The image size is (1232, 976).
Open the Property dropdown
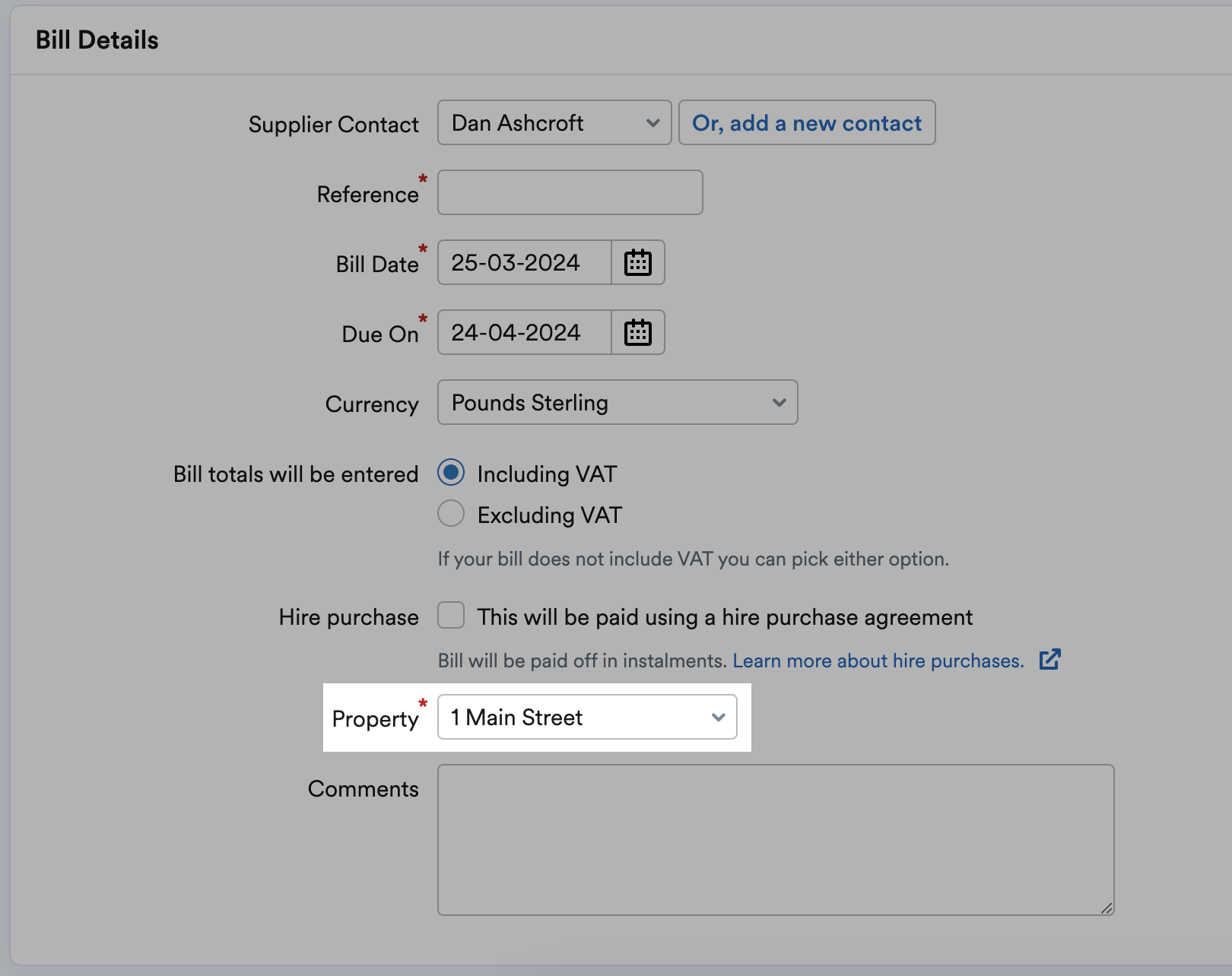click(587, 717)
